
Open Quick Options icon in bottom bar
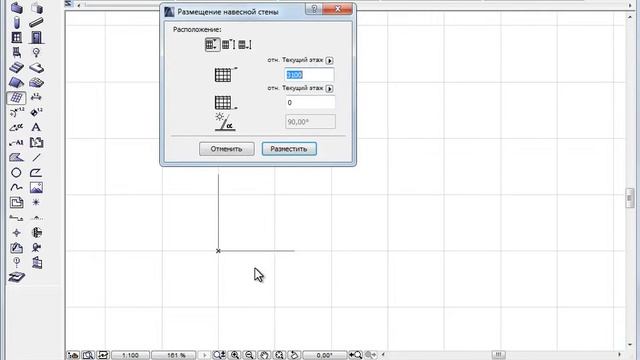tap(73, 355)
